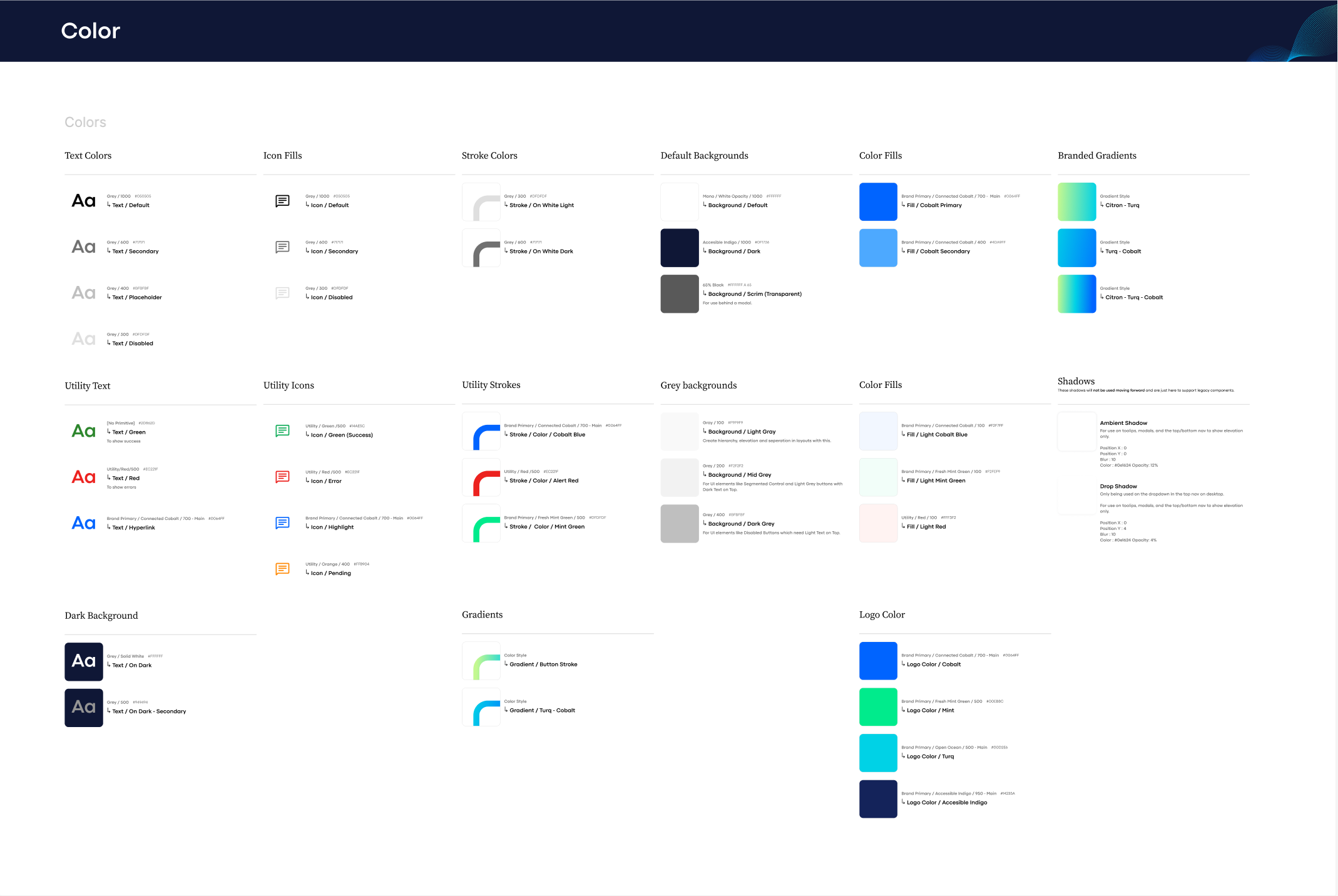1338x896 pixels.
Task: Click the green Icon / Green (Success) icon
Action: click(282, 430)
